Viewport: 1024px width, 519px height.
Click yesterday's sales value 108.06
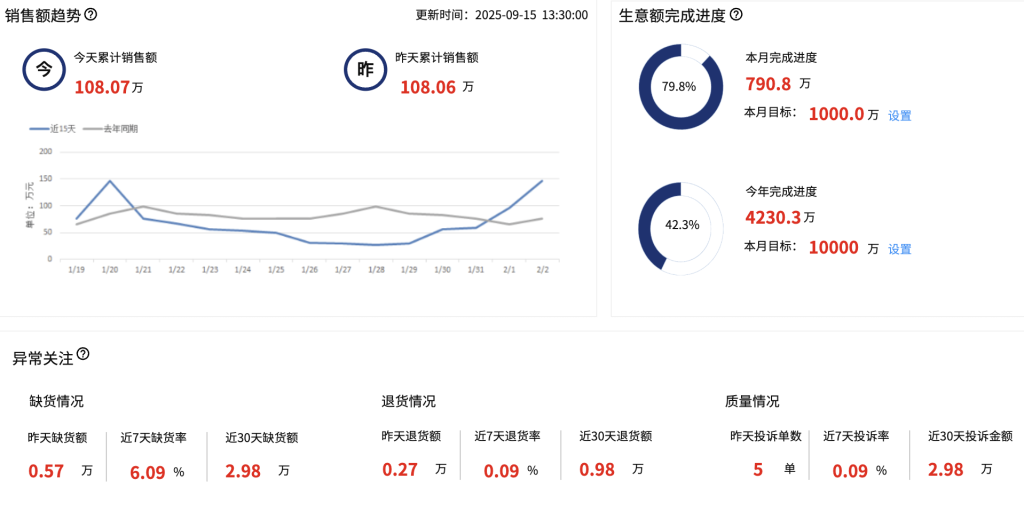pyautogui.click(x=428, y=87)
